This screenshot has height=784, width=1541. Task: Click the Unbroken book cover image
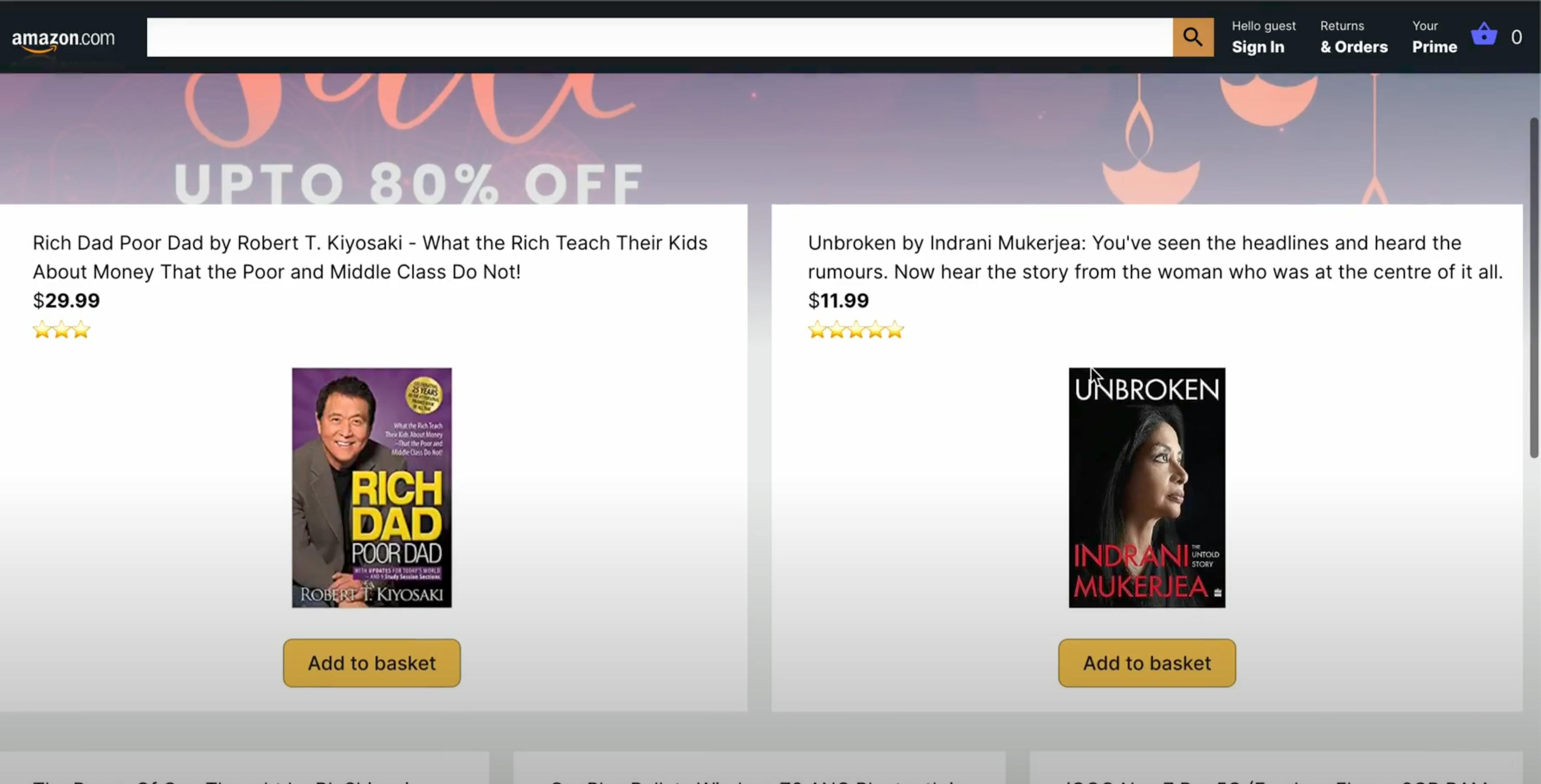click(1147, 487)
